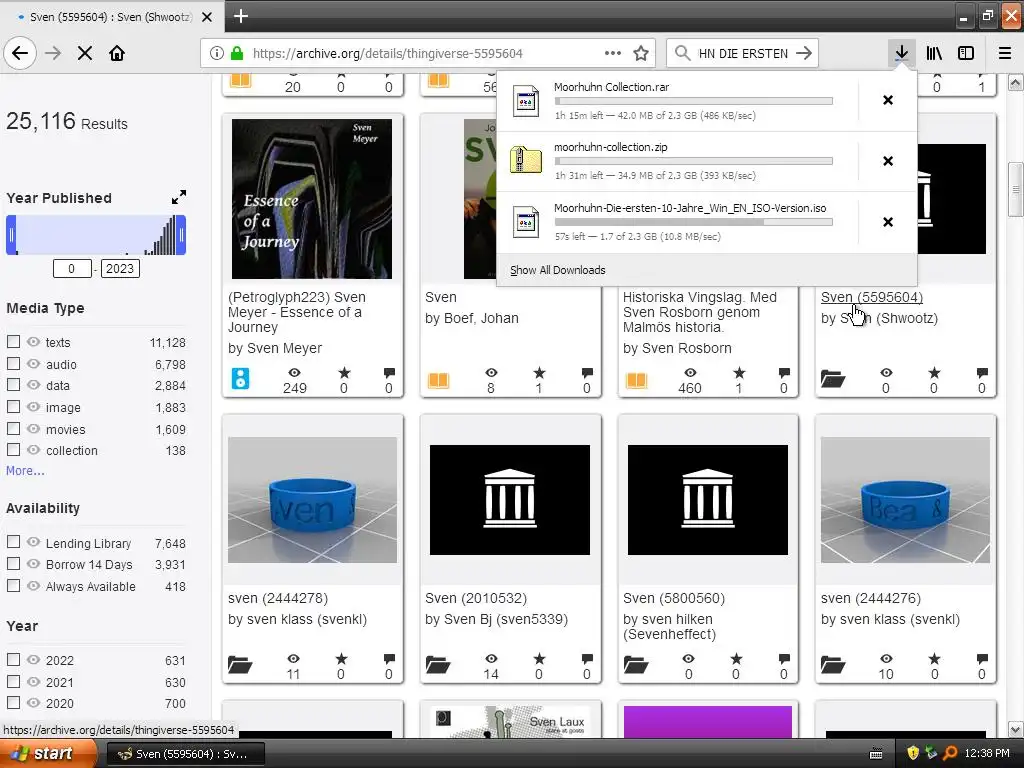Viewport: 1024px width, 768px height.
Task: Click the ISO download progress bar
Action: click(x=694, y=222)
